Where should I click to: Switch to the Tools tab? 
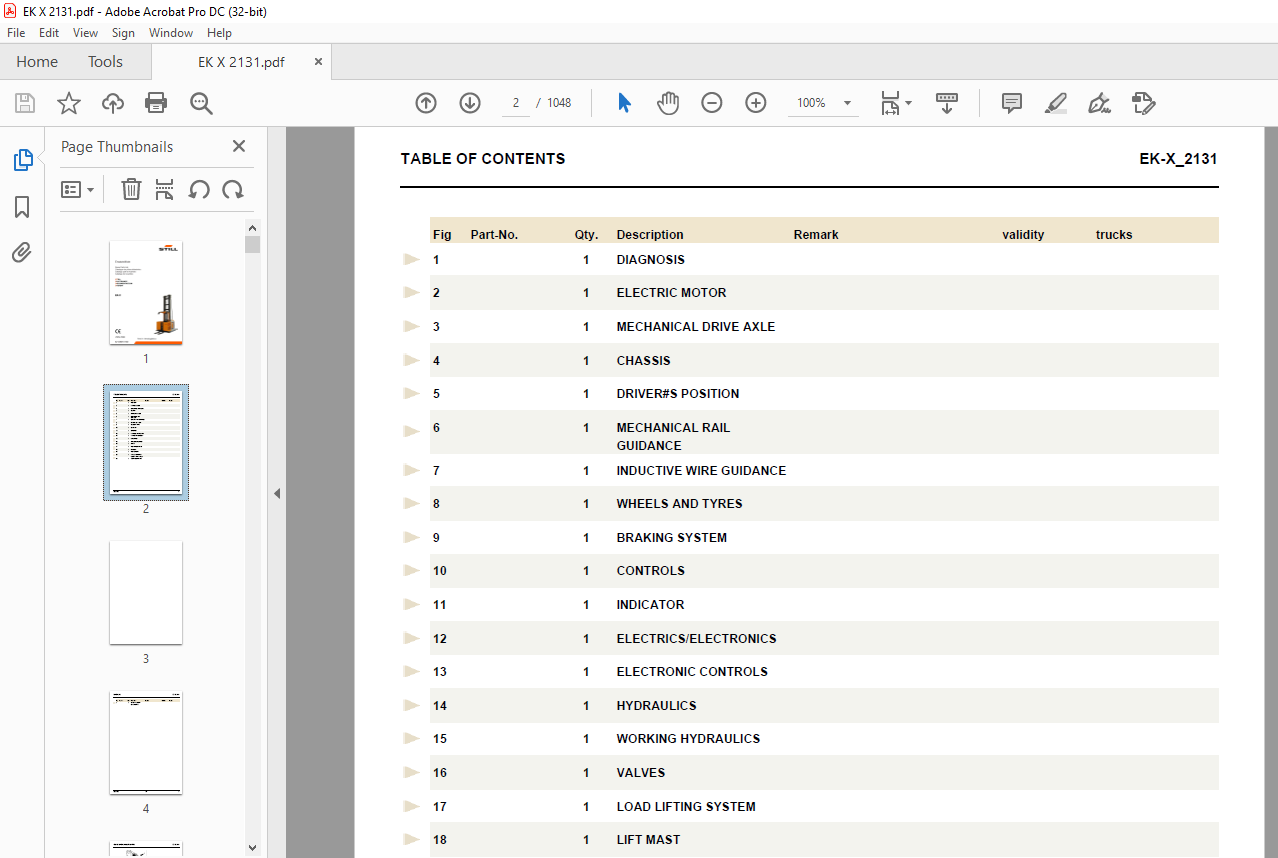105,62
